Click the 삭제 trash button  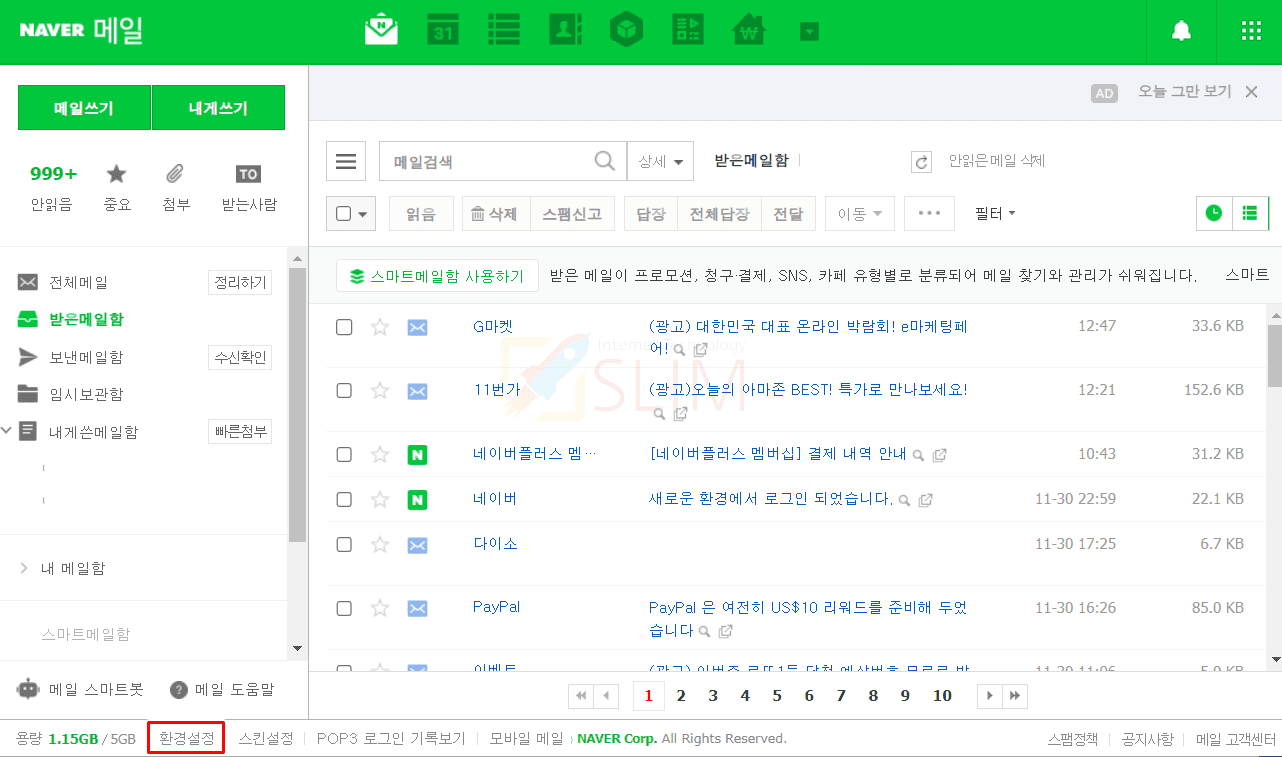[495, 213]
